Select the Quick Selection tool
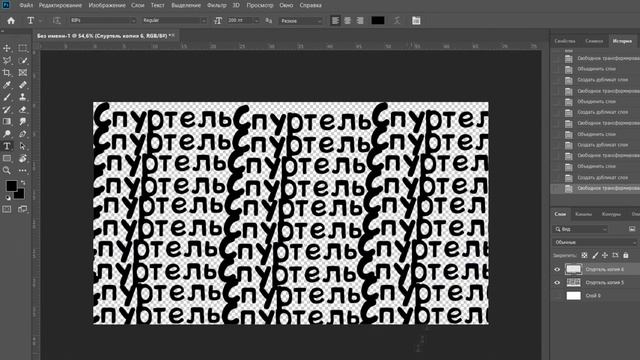This screenshot has width=640, height=360. tap(22, 60)
